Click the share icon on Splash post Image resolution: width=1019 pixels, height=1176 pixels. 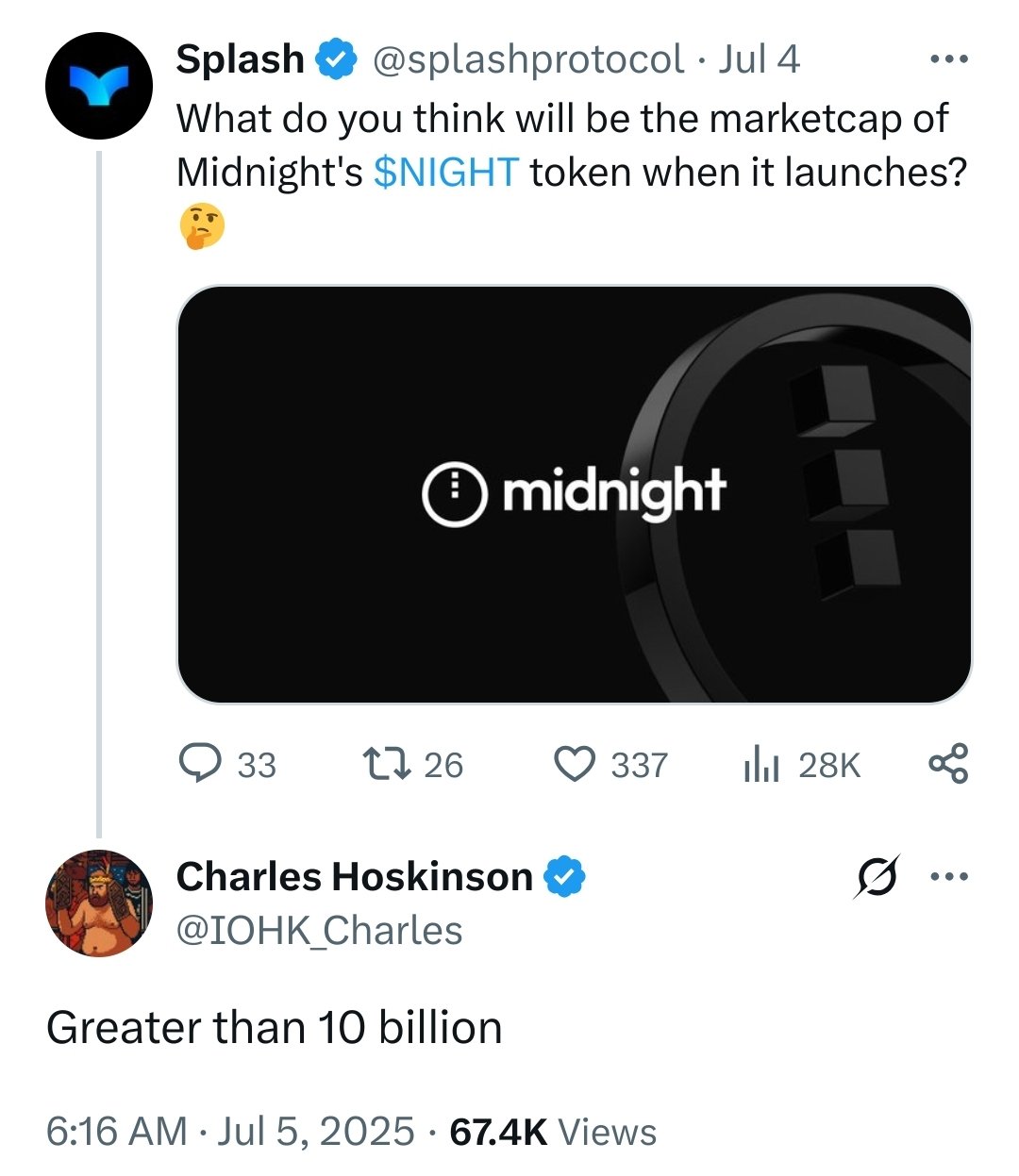tap(947, 763)
